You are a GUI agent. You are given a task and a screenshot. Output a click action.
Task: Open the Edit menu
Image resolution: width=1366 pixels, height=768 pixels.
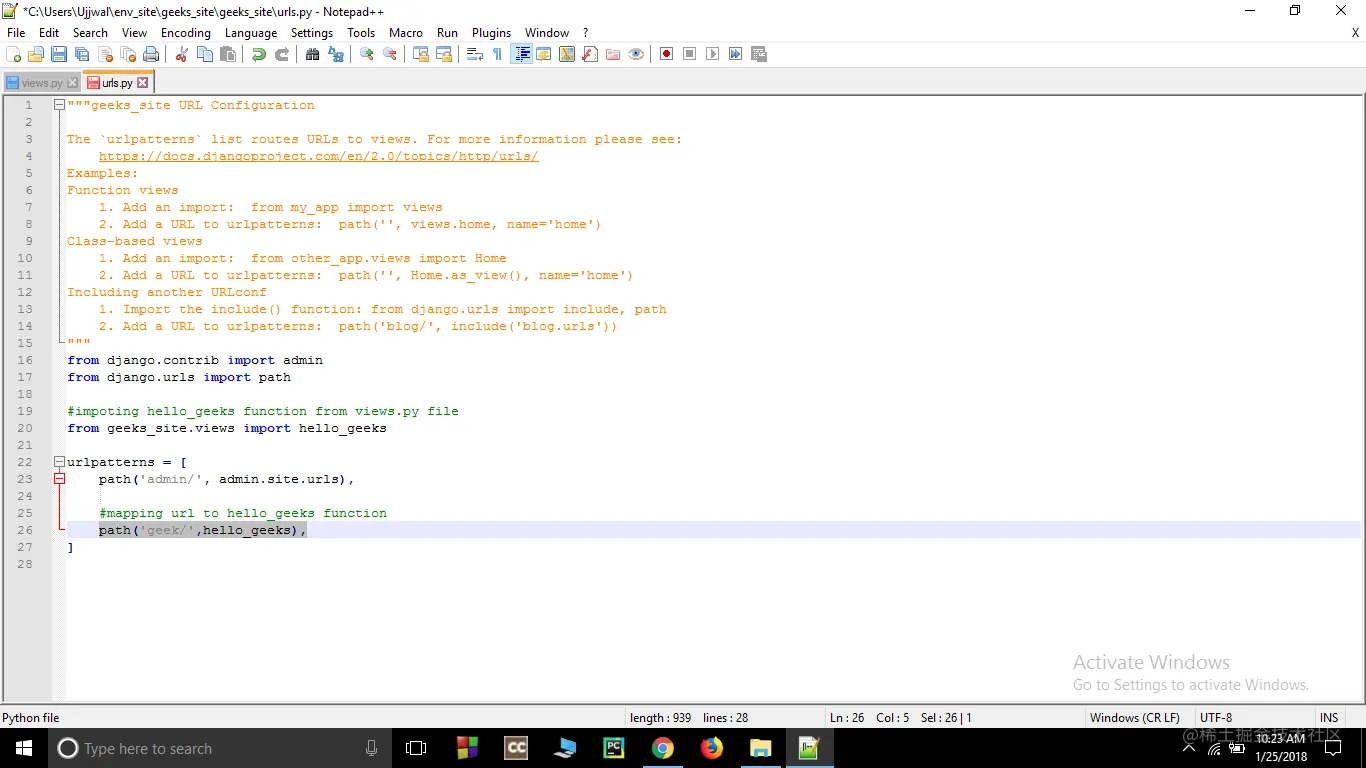49,33
